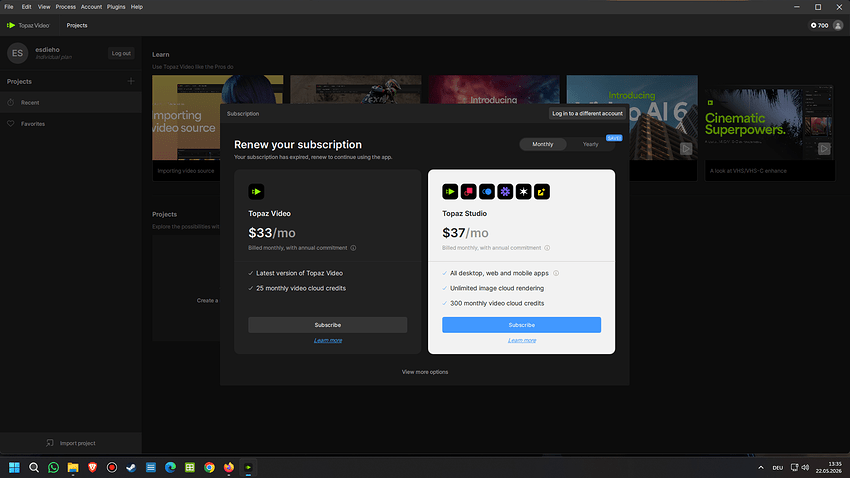
Task: Open the File menu
Action: [x=9, y=7]
